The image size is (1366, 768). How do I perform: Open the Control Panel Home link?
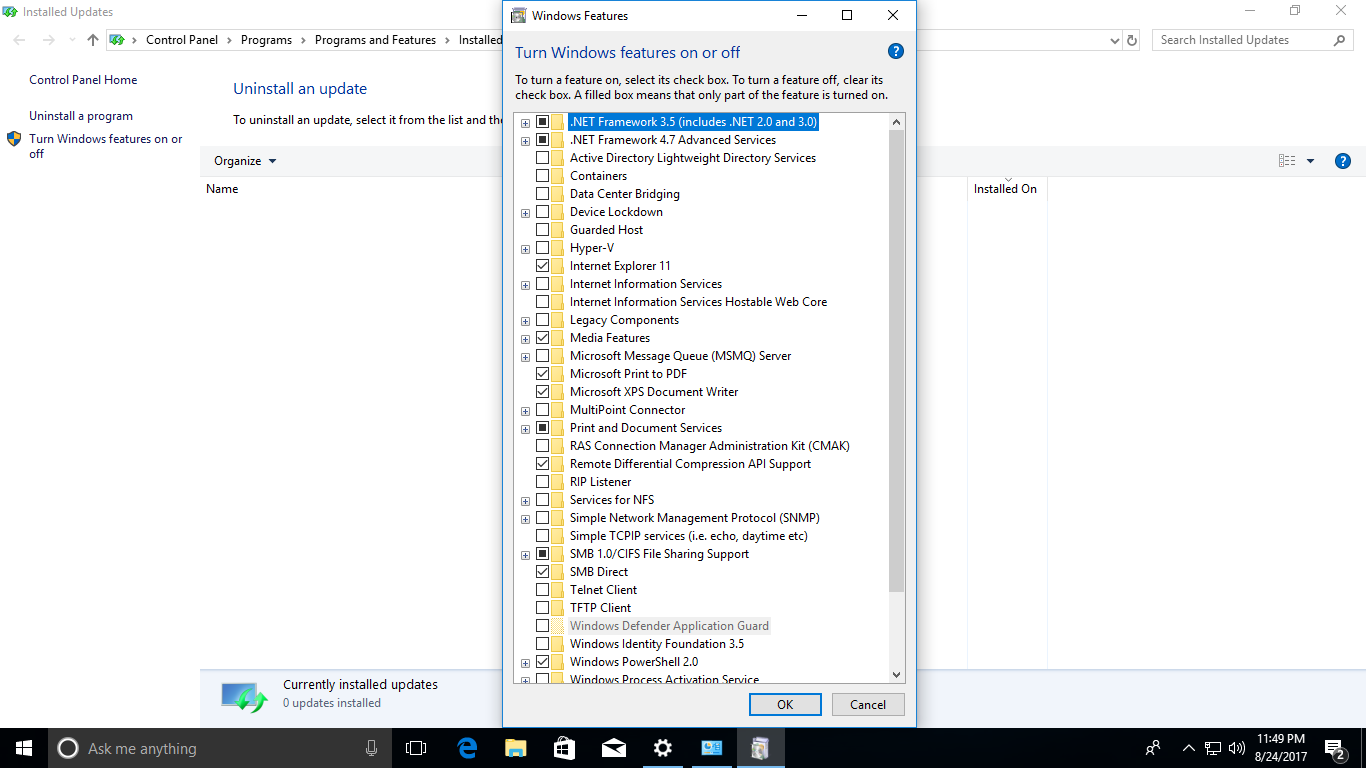(x=83, y=80)
